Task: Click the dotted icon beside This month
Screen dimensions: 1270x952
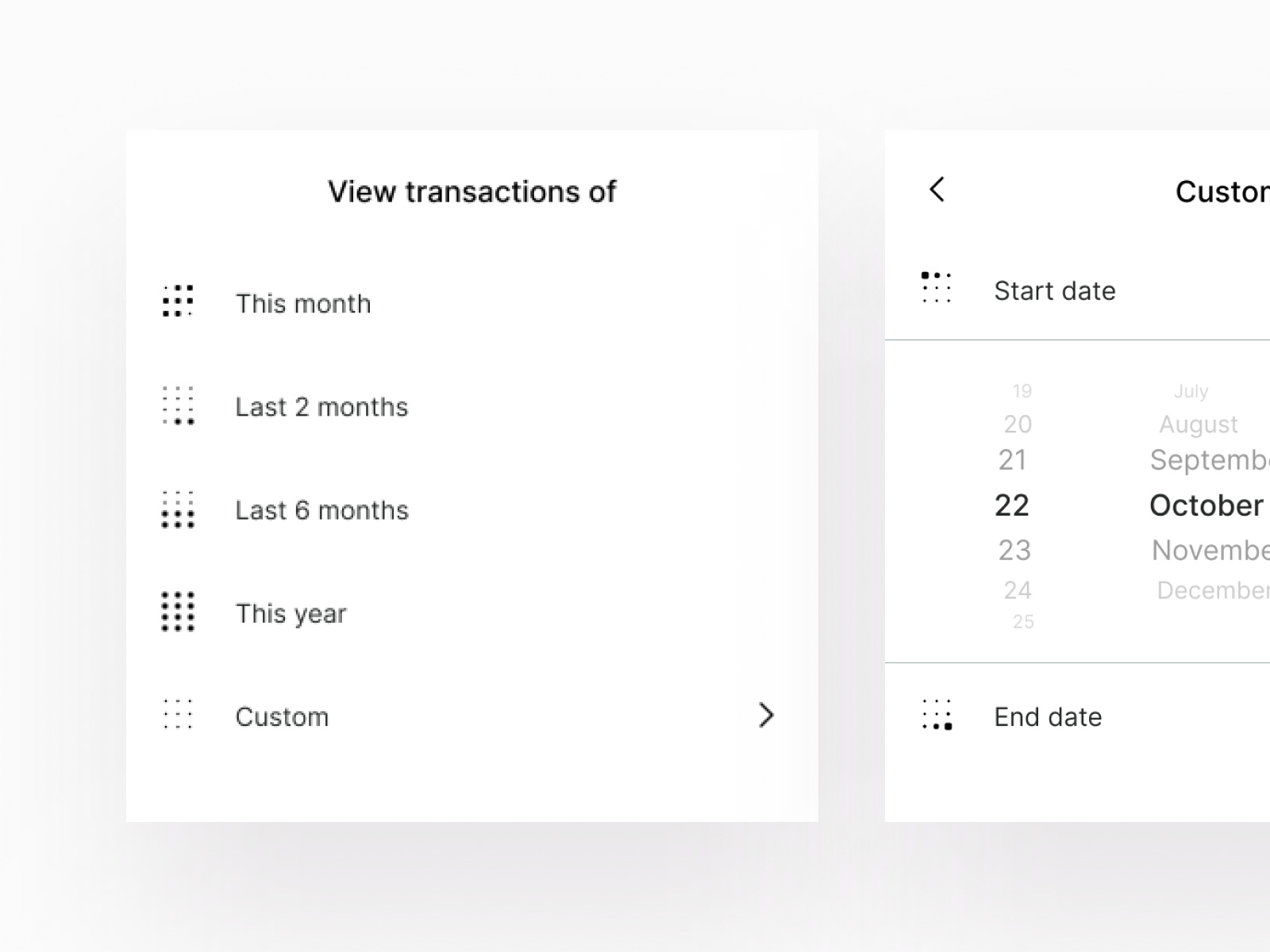Action: pos(178,301)
